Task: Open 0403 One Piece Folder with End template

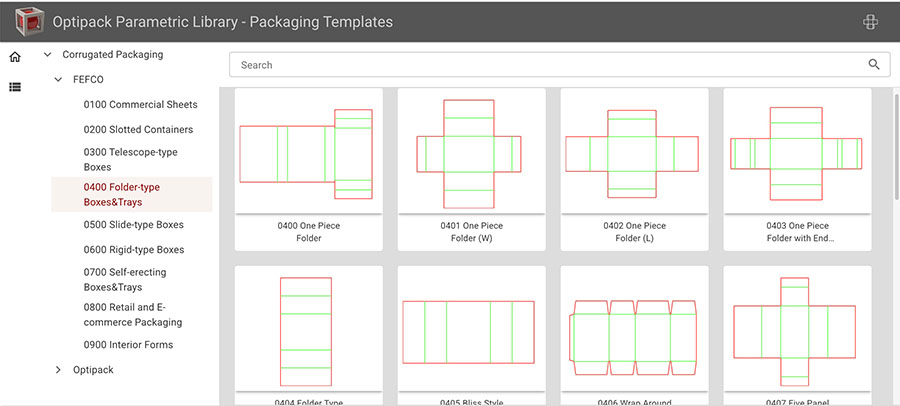Action: pyautogui.click(x=798, y=169)
